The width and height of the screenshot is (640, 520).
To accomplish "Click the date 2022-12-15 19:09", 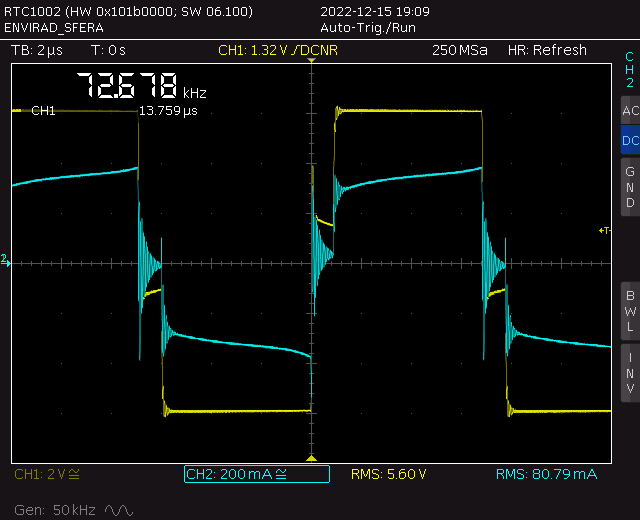I will pos(375,11).
